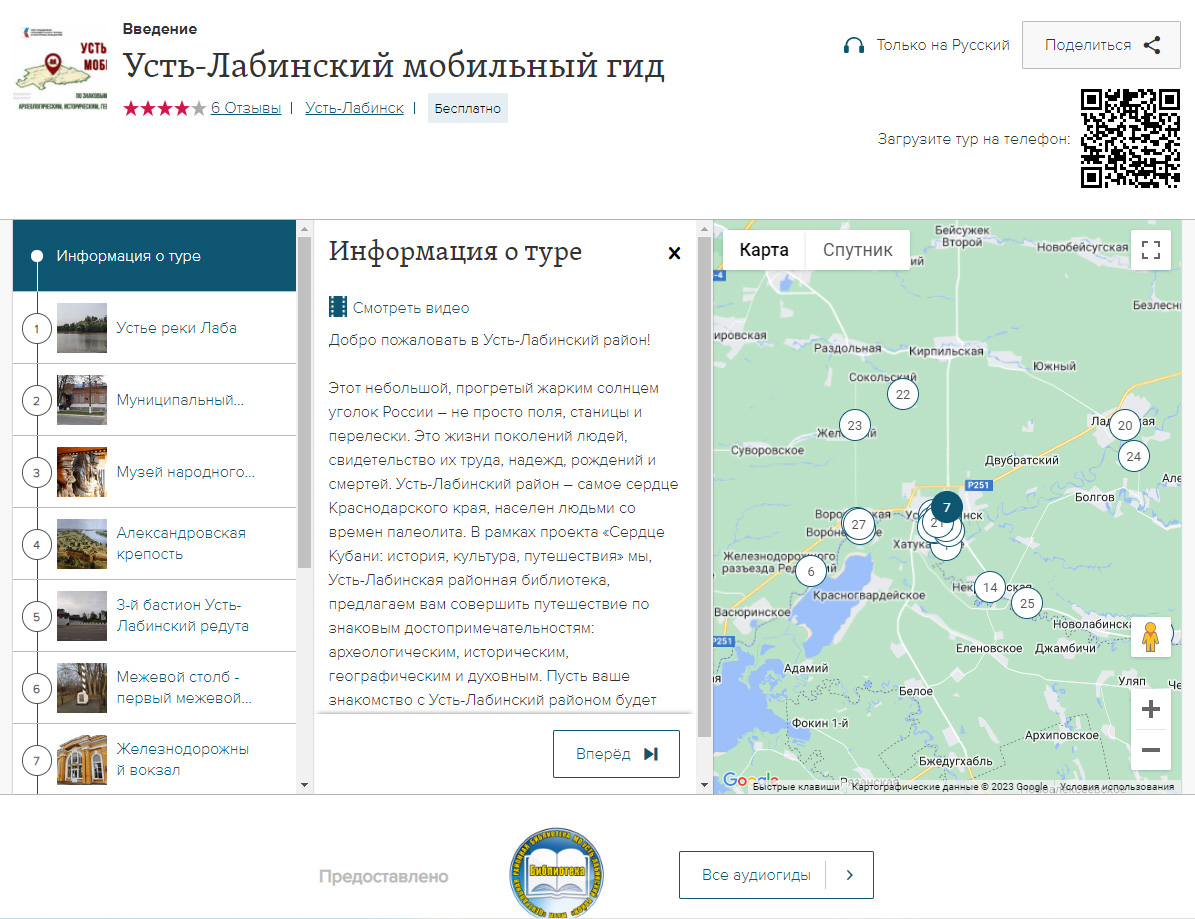Select highlighted map marker 7
Screen dimensions: 1195x919
[x=947, y=507]
